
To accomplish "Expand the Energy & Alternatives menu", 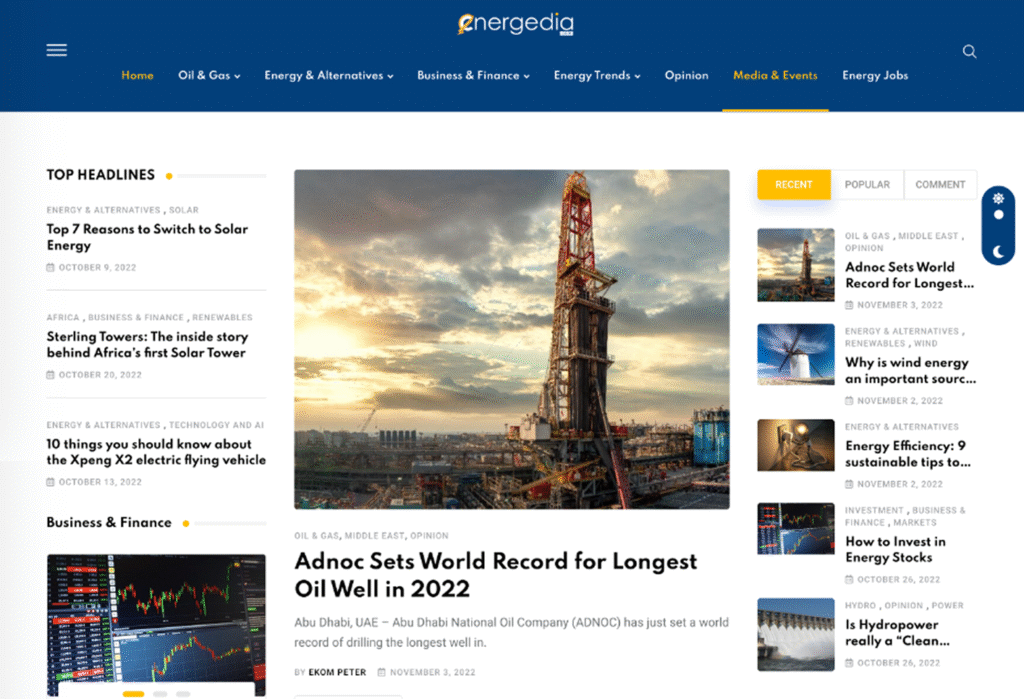I will (328, 76).
